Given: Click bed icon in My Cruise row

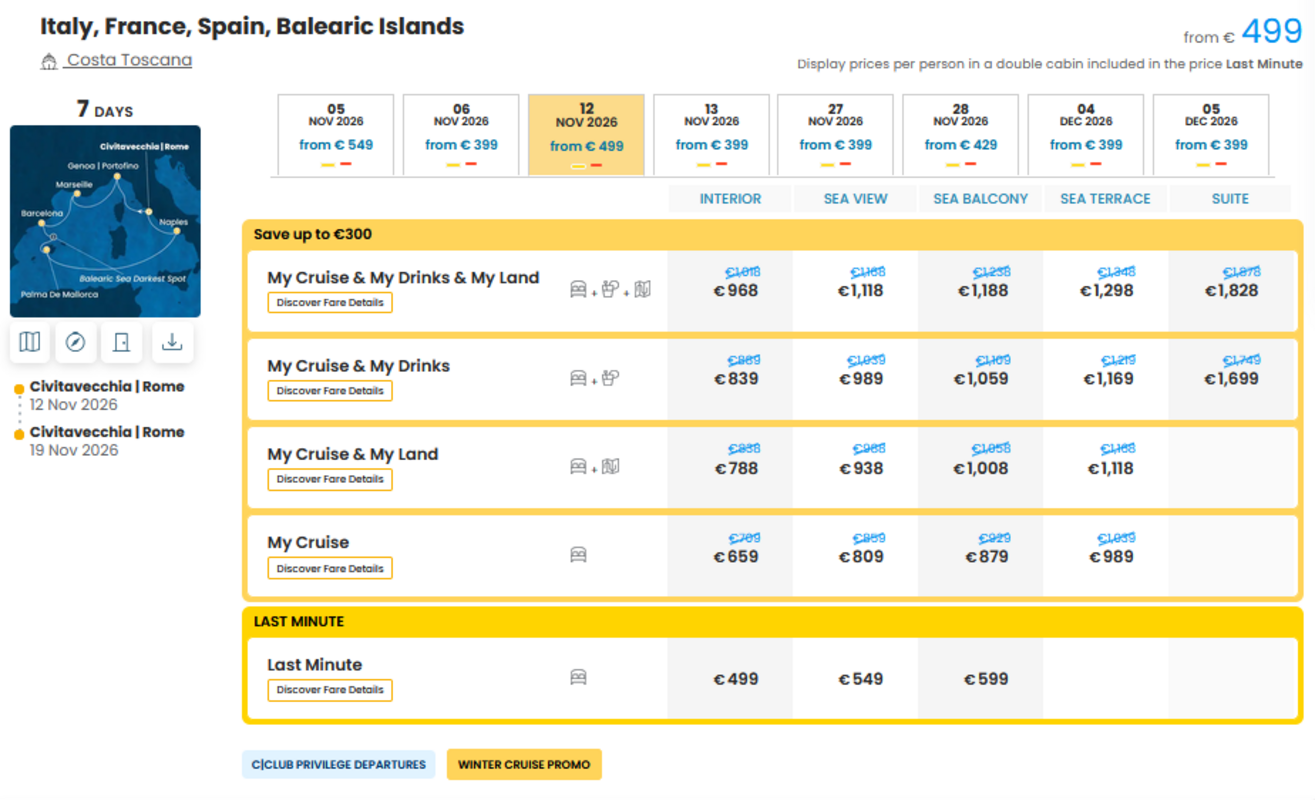Looking at the screenshot, I should click(x=578, y=555).
